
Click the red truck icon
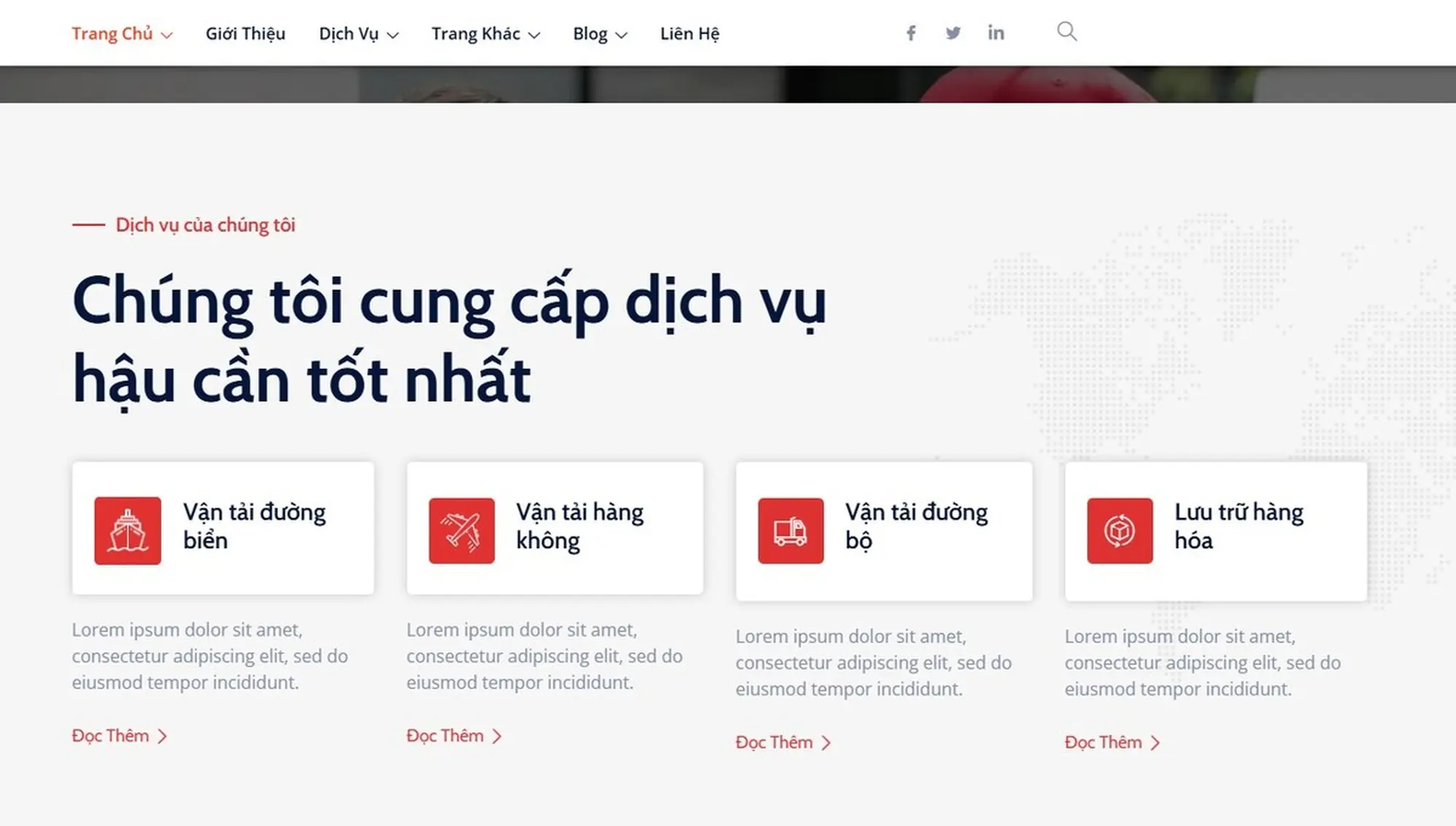point(791,531)
